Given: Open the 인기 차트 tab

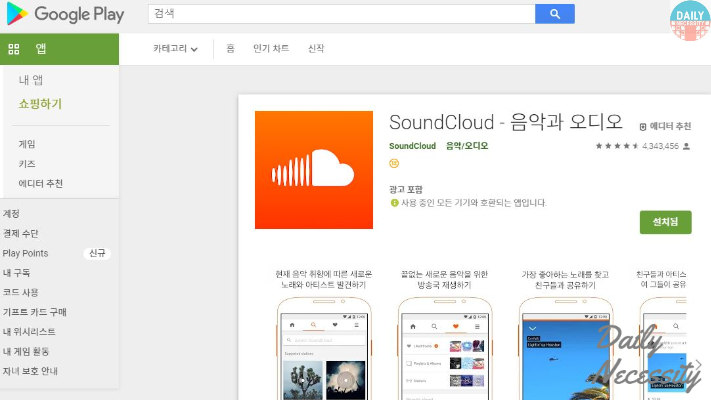Looking at the screenshot, I should pyautogui.click(x=271, y=49).
